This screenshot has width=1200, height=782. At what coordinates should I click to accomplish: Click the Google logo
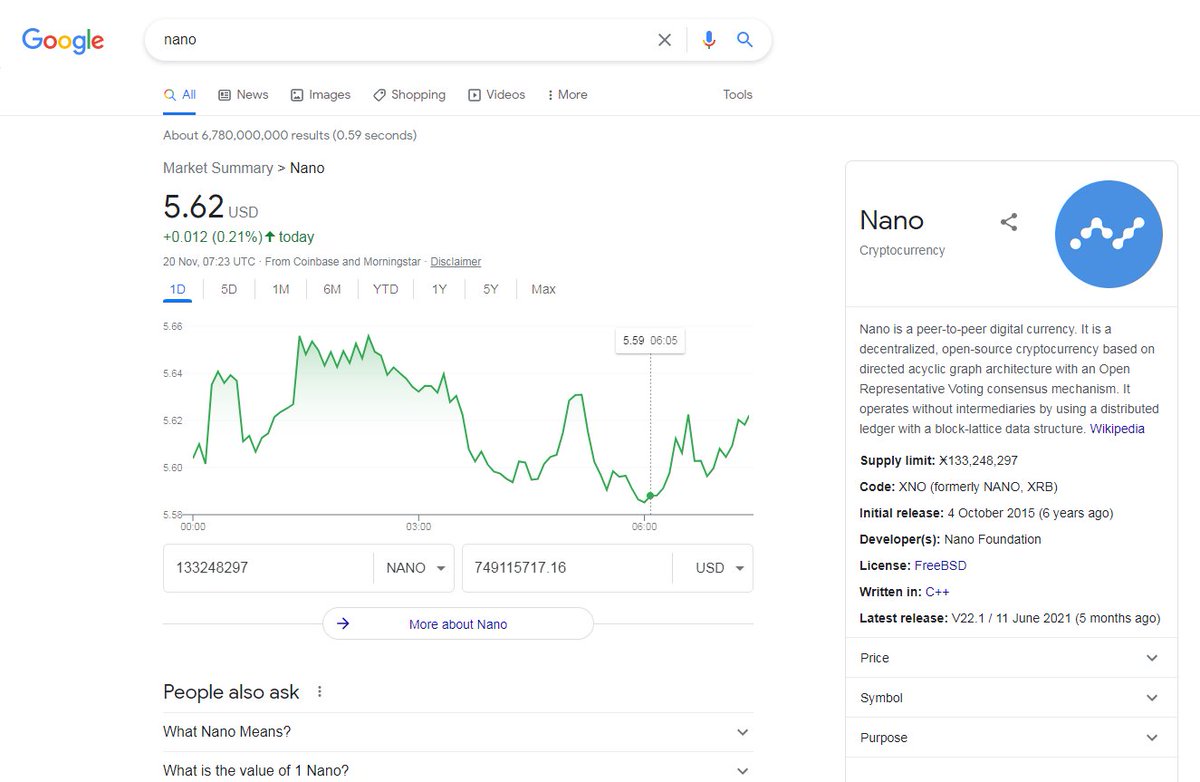[x=62, y=40]
